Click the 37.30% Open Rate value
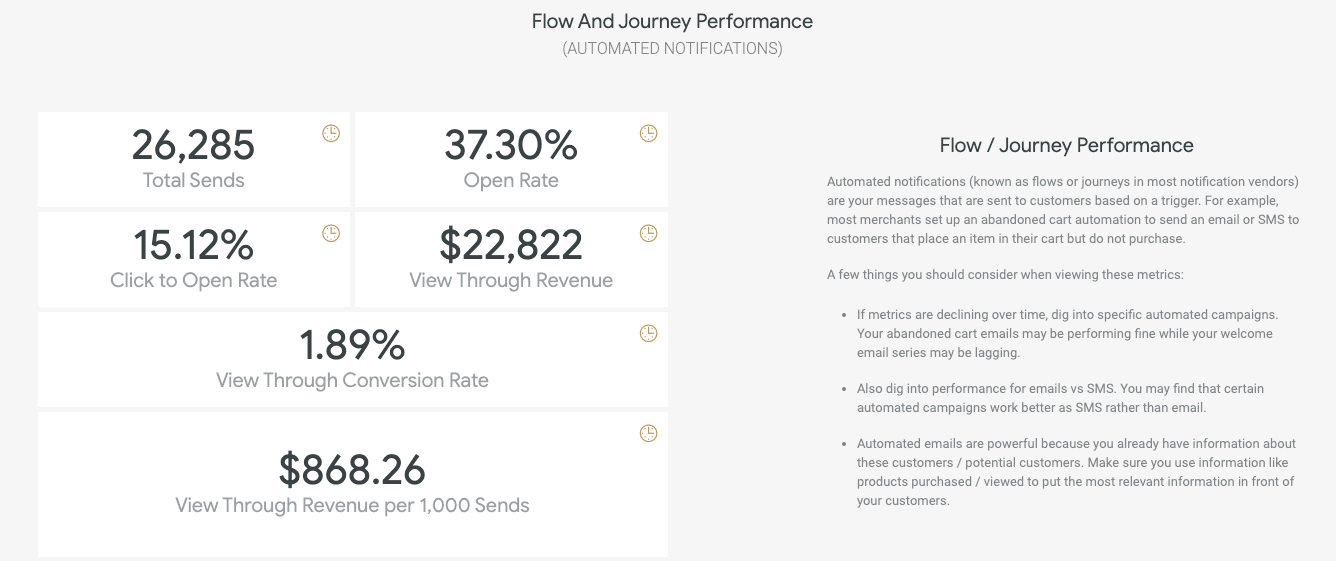This screenshot has height=561, width=1336. (x=511, y=146)
